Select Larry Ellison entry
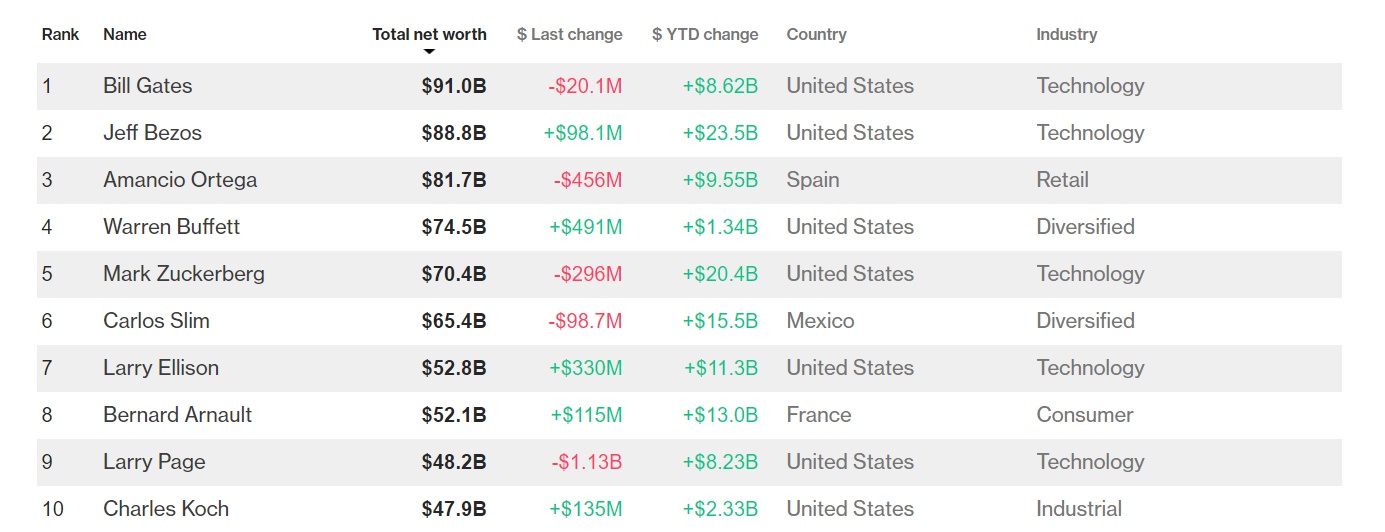 [161, 368]
